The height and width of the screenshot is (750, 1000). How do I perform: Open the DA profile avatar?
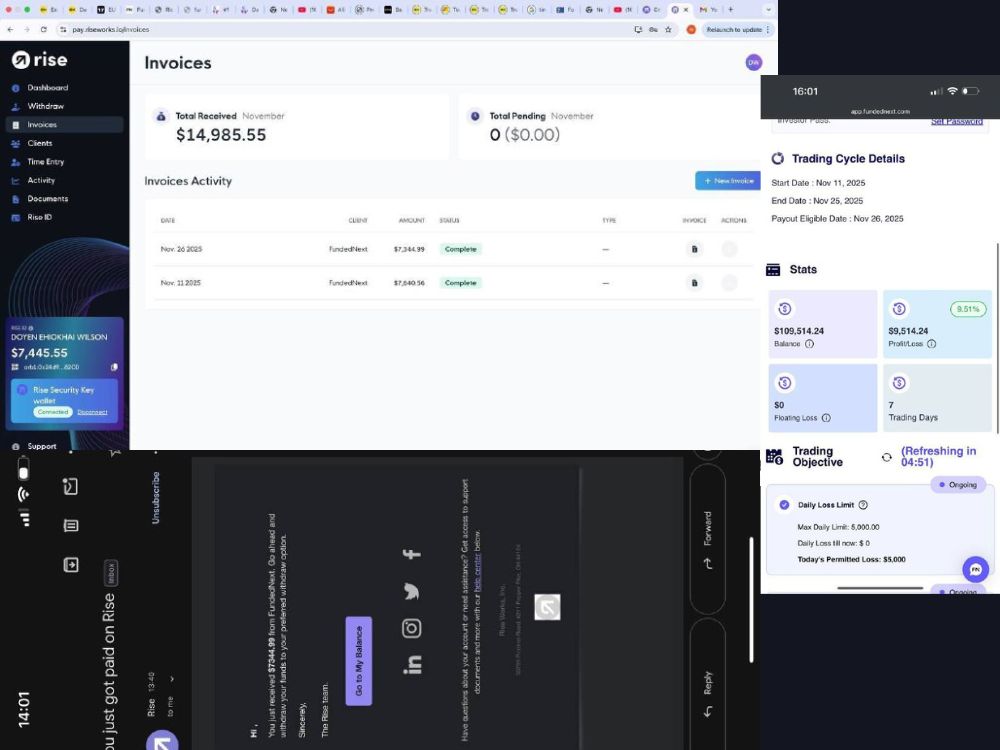[753, 62]
